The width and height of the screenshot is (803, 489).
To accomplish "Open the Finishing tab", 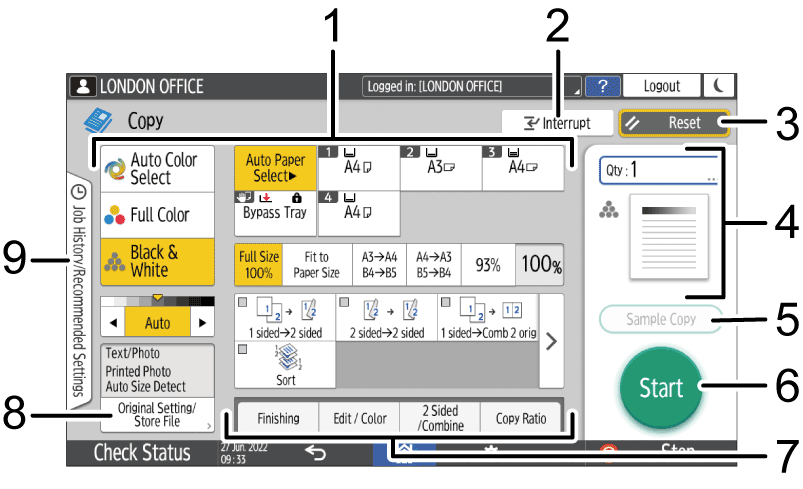I will pyautogui.click(x=277, y=418).
